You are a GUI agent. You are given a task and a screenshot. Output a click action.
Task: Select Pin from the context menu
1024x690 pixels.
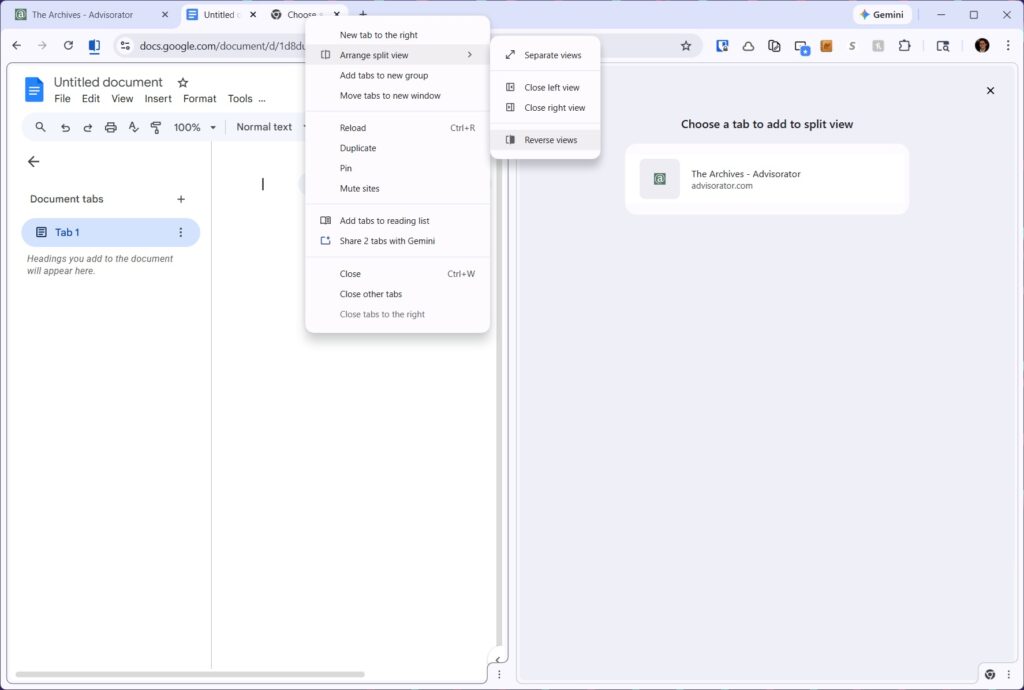346,168
